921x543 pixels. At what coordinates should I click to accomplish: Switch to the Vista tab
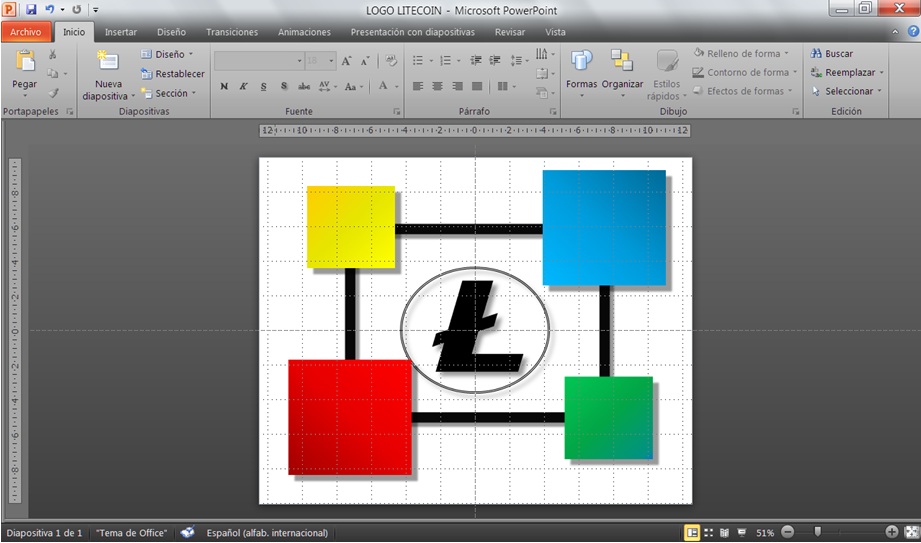[x=555, y=32]
